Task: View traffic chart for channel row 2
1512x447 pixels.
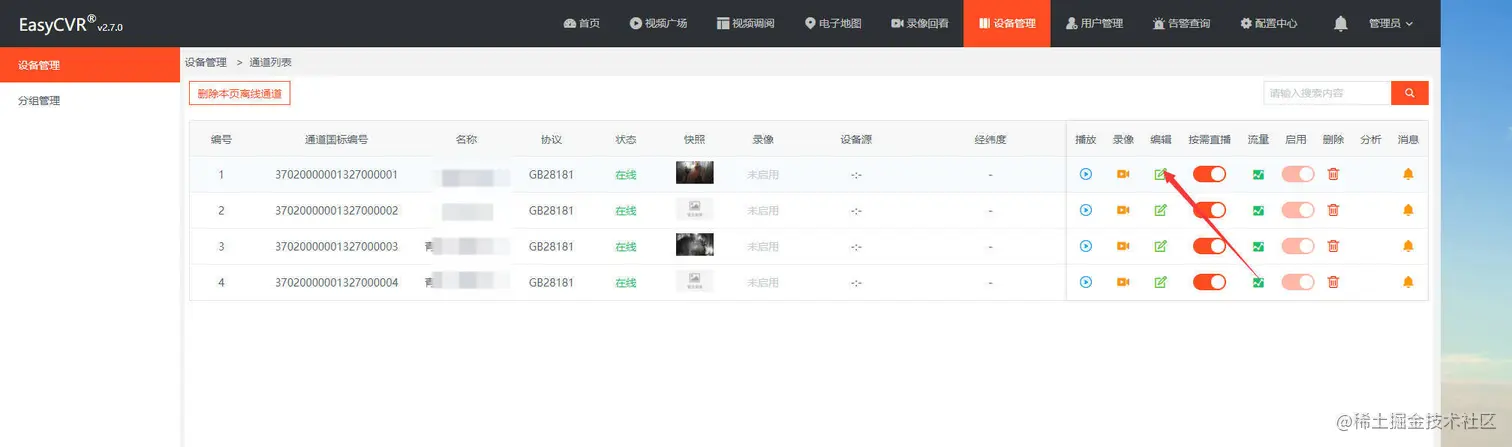Action: pos(1258,210)
